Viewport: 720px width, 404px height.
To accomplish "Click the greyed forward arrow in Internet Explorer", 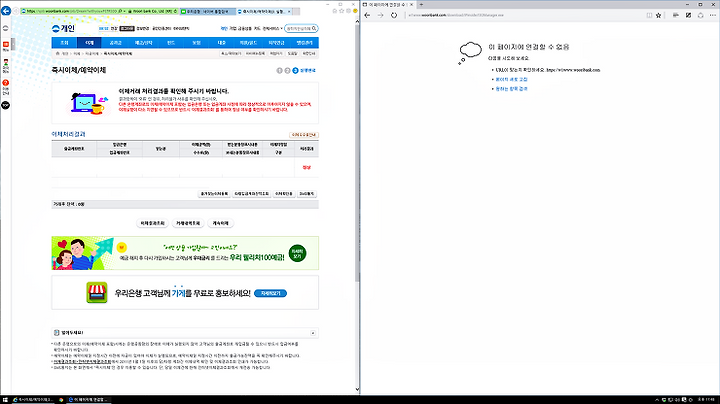I will click(x=16, y=11).
